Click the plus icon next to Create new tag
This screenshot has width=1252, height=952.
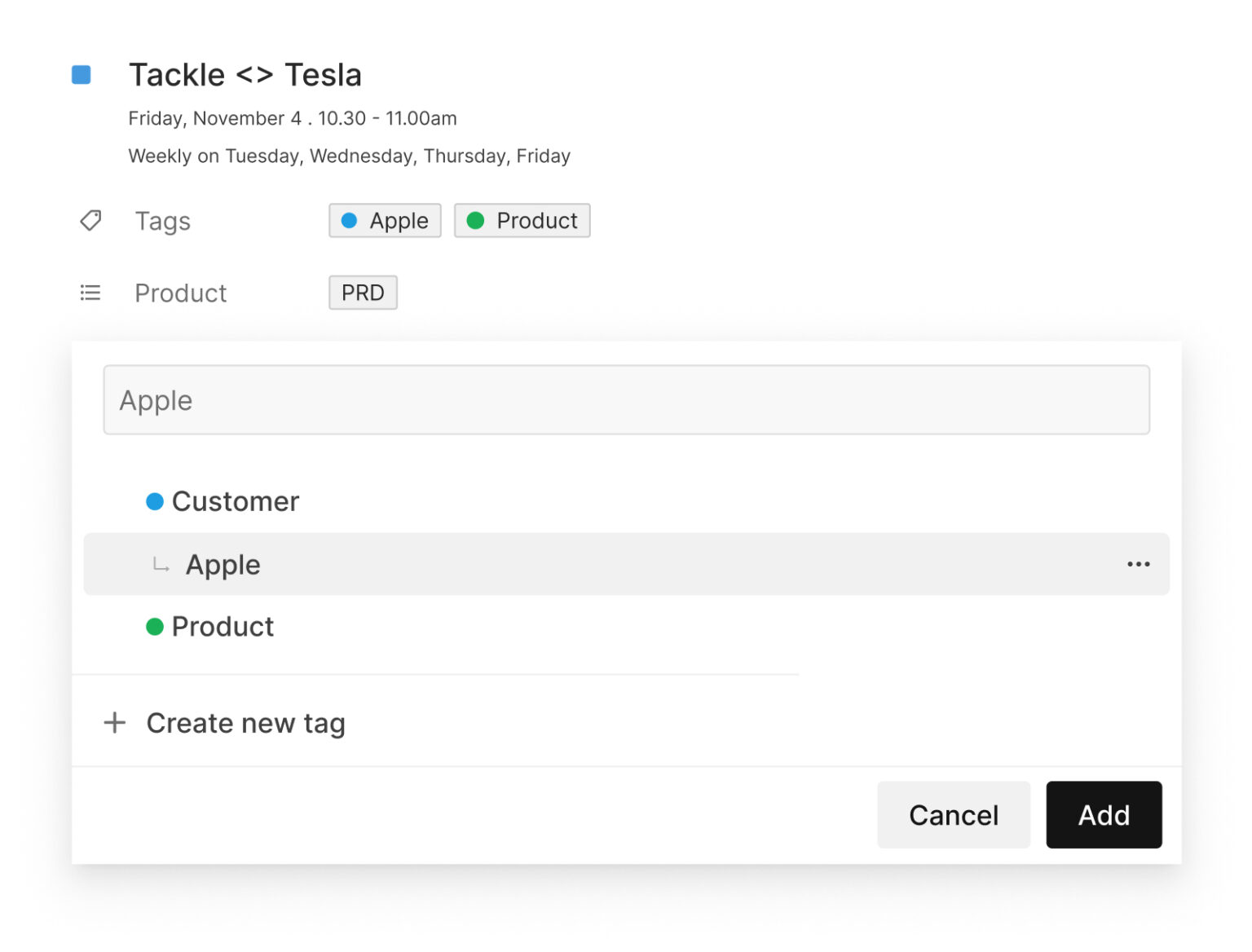click(x=114, y=722)
